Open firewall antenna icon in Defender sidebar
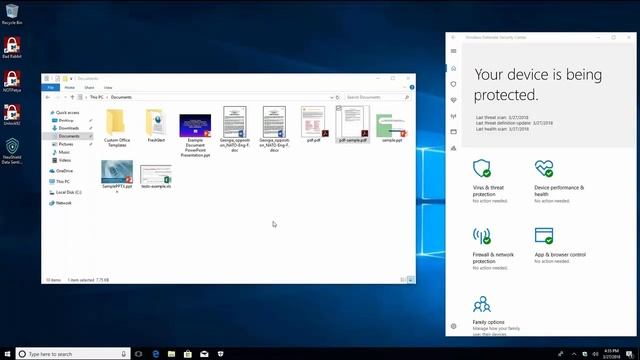 point(453,116)
